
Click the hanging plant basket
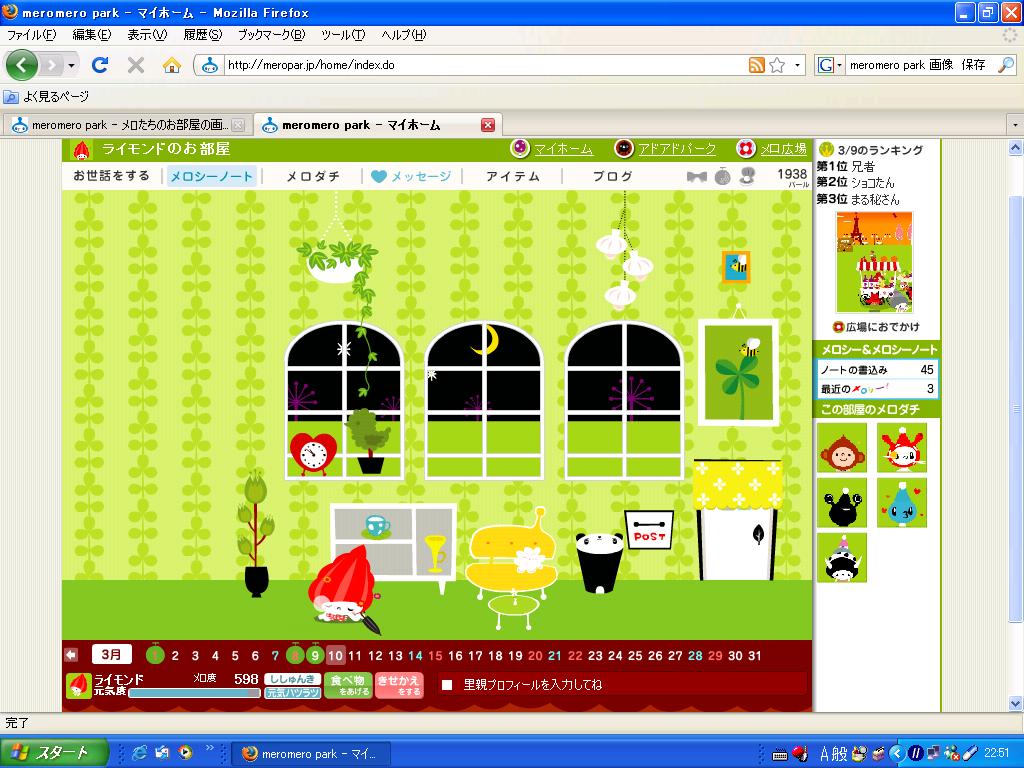(x=336, y=260)
